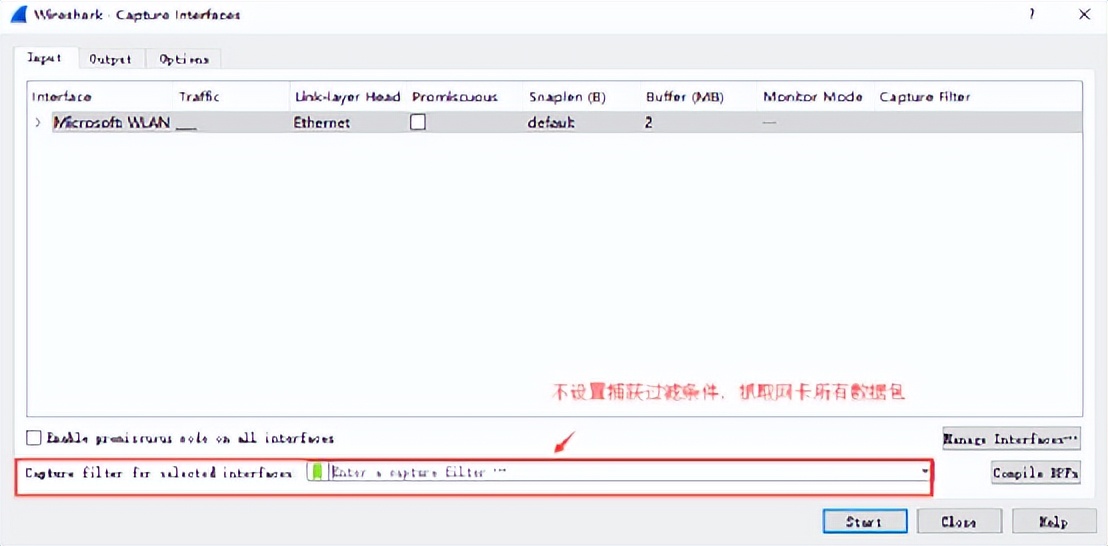The height and width of the screenshot is (546, 1108).
Task: Switch to the Input tab
Action: tap(44, 59)
